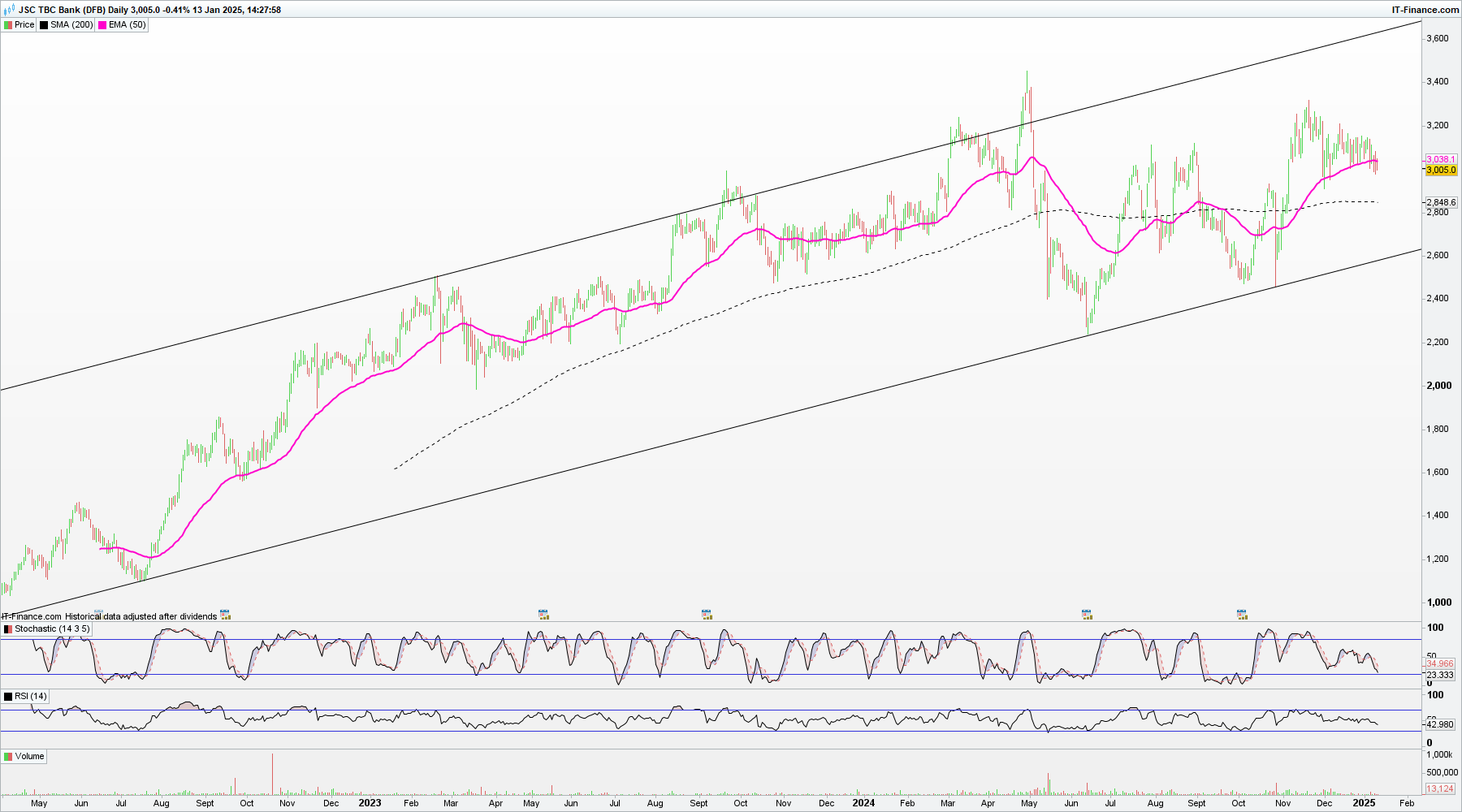The image size is (1462, 812).
Task: Select the SMA (200) legend label
Action: coord(71,25)
